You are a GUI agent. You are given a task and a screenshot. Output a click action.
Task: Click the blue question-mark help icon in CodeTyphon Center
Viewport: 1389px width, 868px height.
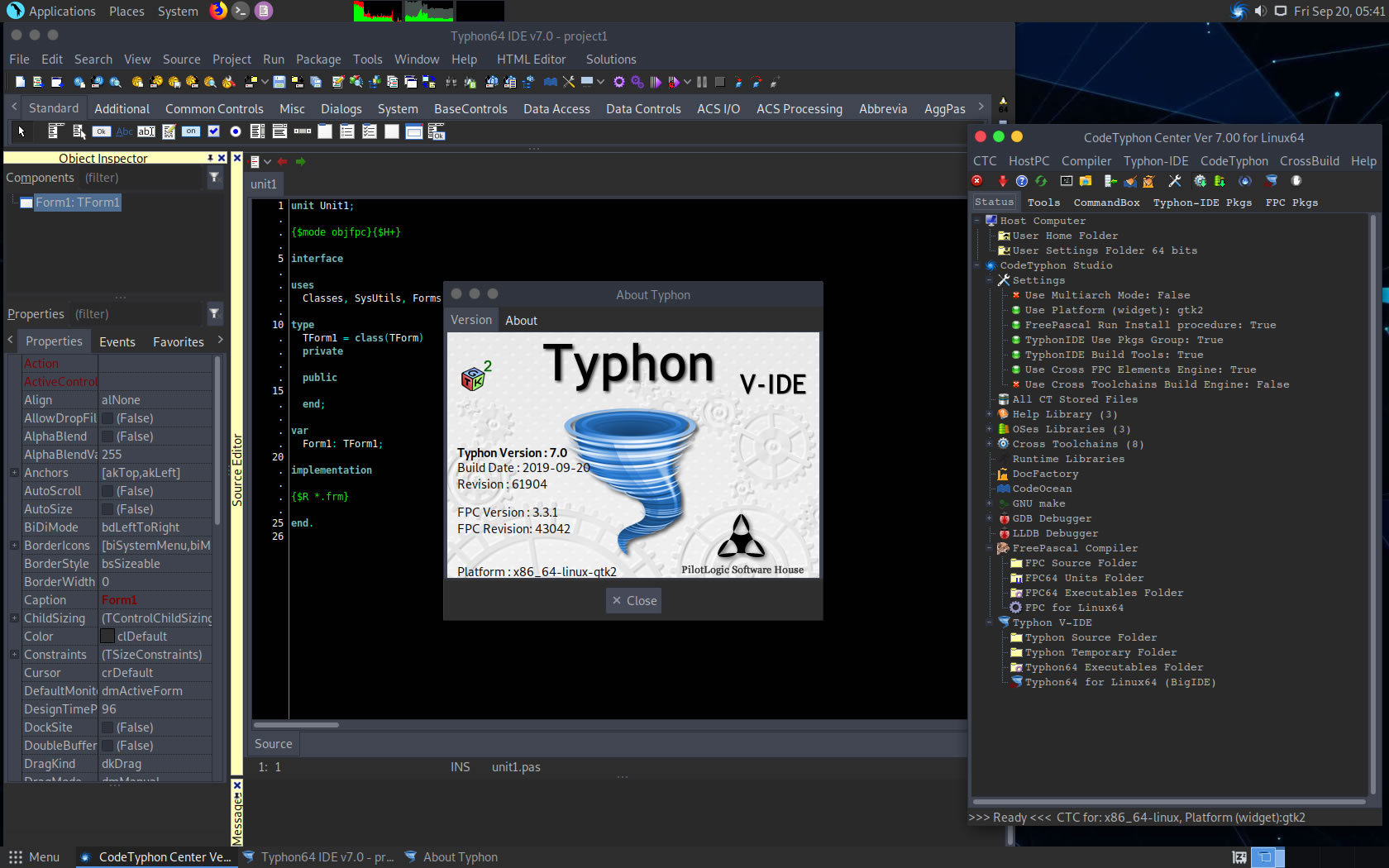(1022, 181)
